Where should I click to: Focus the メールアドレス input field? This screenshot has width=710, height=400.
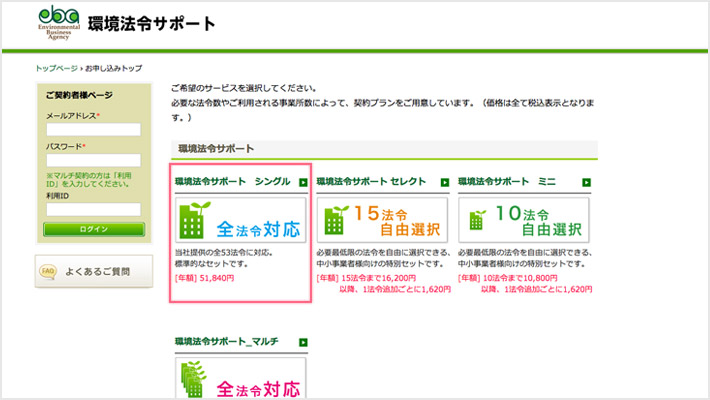point(93,130)
